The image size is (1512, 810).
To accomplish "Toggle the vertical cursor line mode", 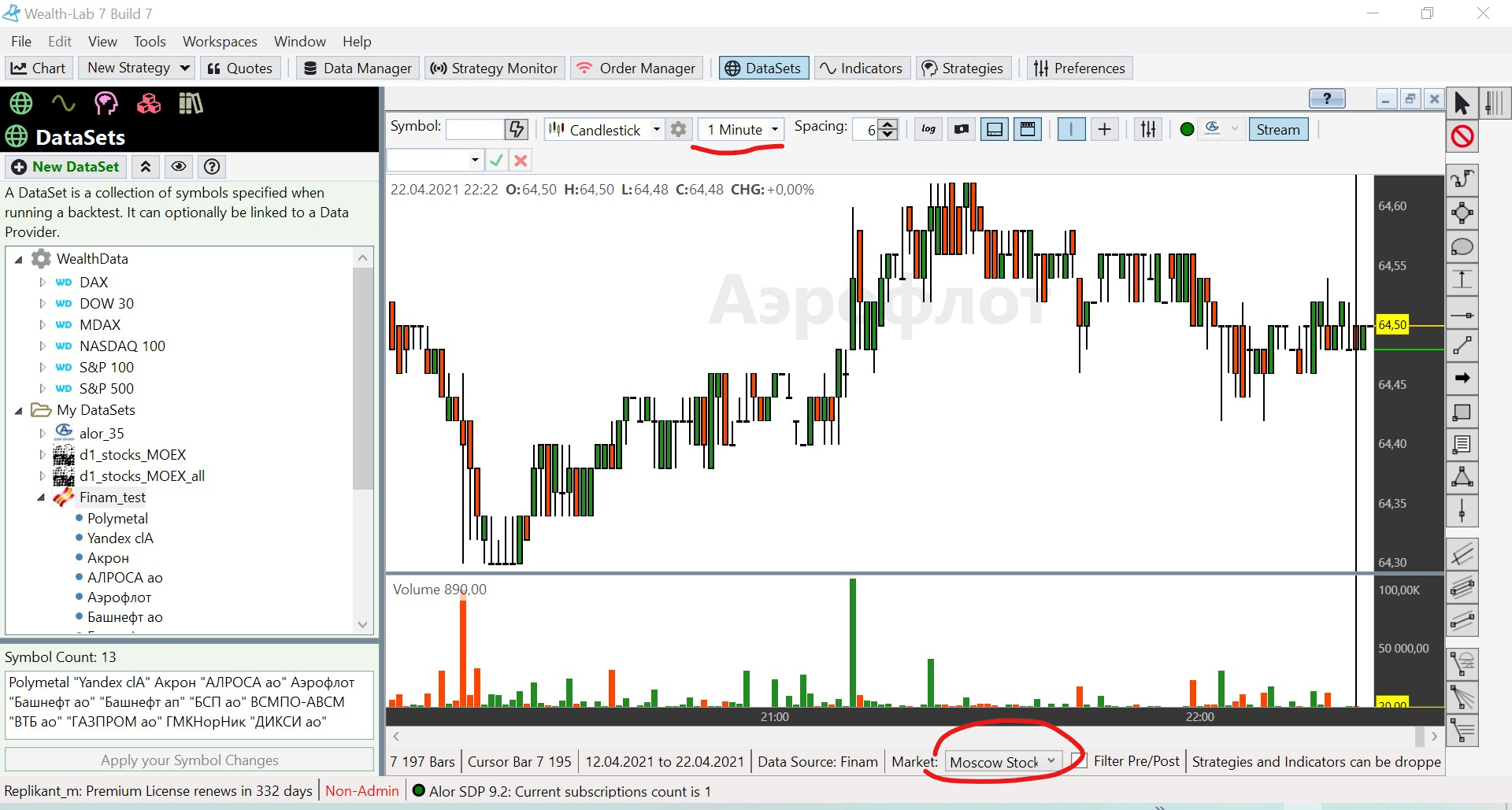I will [x=1071, y=129].
